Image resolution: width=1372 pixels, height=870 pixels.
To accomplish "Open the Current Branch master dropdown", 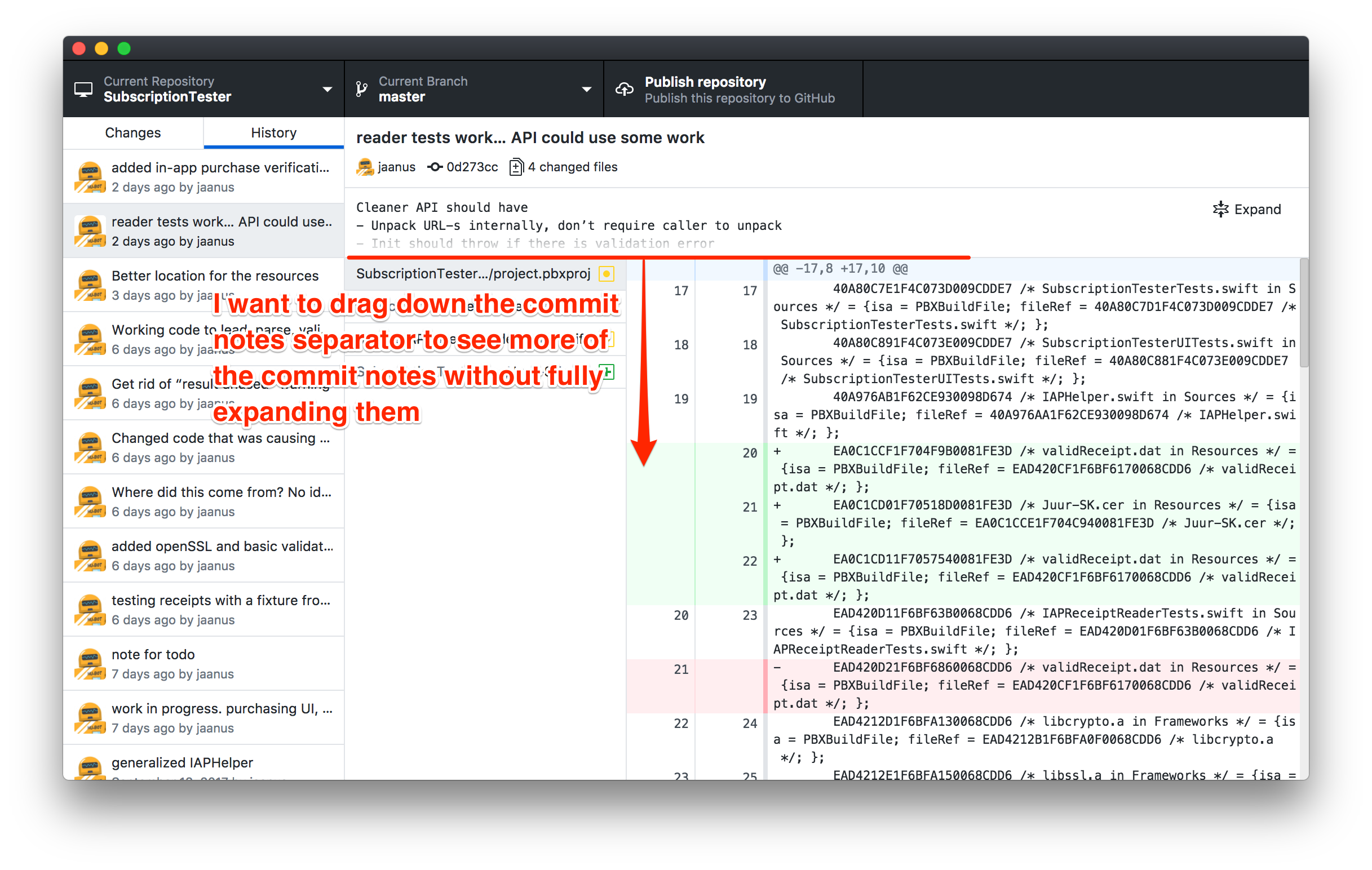I will pos(473,89).
